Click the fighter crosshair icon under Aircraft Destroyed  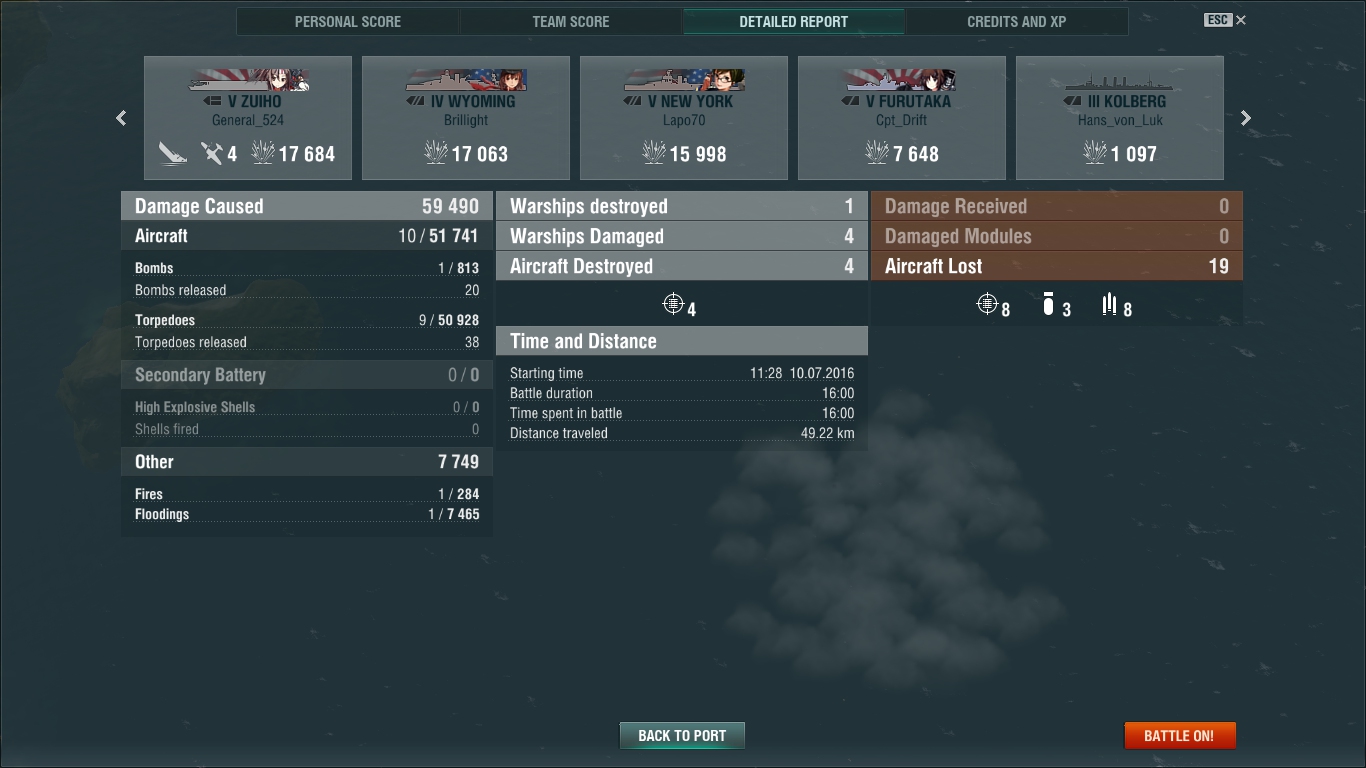(673, 303)
